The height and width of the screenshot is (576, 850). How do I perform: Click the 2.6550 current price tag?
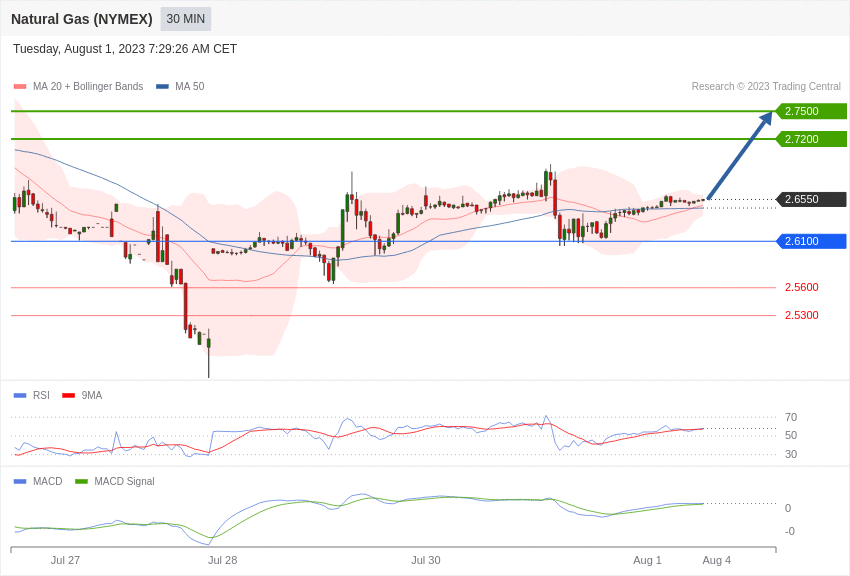pos(811,199)
